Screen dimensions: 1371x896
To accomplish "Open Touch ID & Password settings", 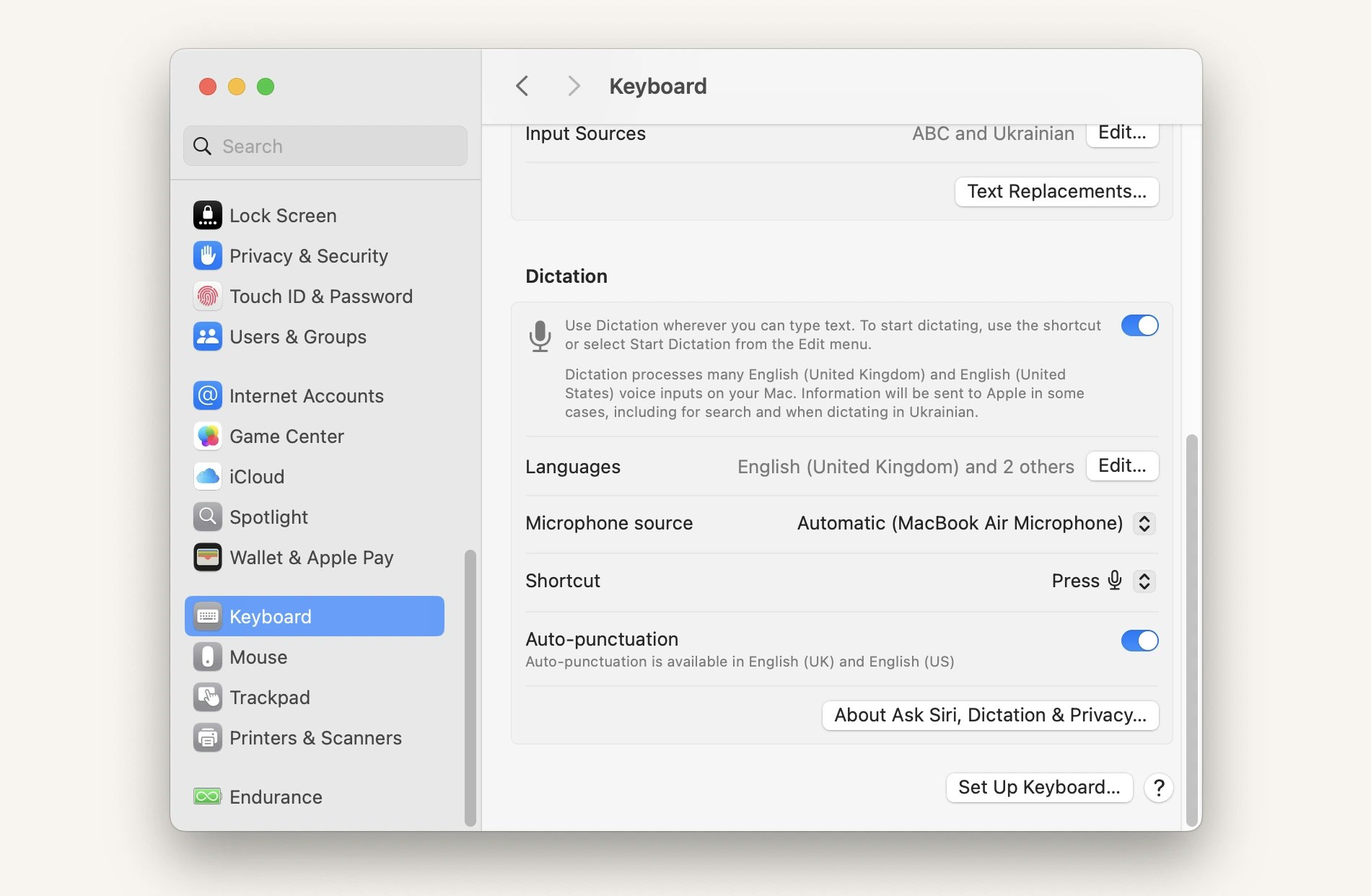I will (x=314, y=297).
